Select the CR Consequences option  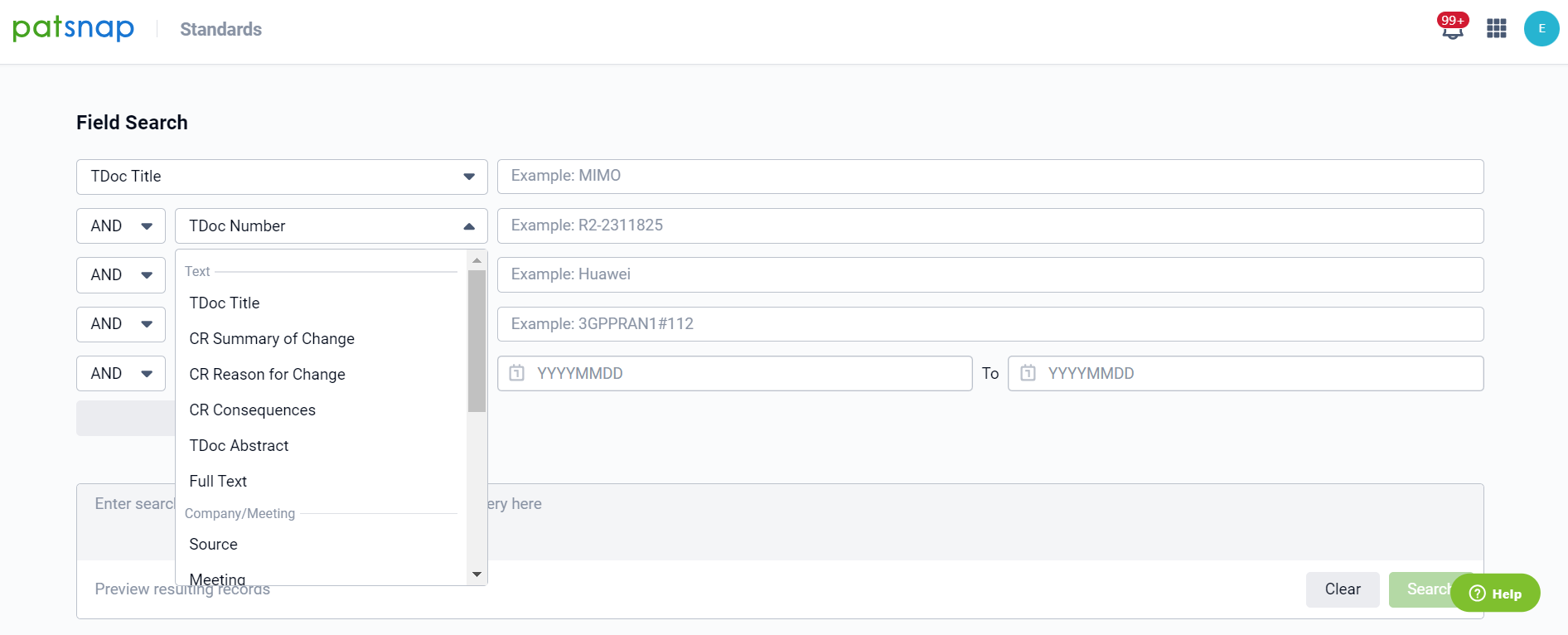click(x=252, y=410)
